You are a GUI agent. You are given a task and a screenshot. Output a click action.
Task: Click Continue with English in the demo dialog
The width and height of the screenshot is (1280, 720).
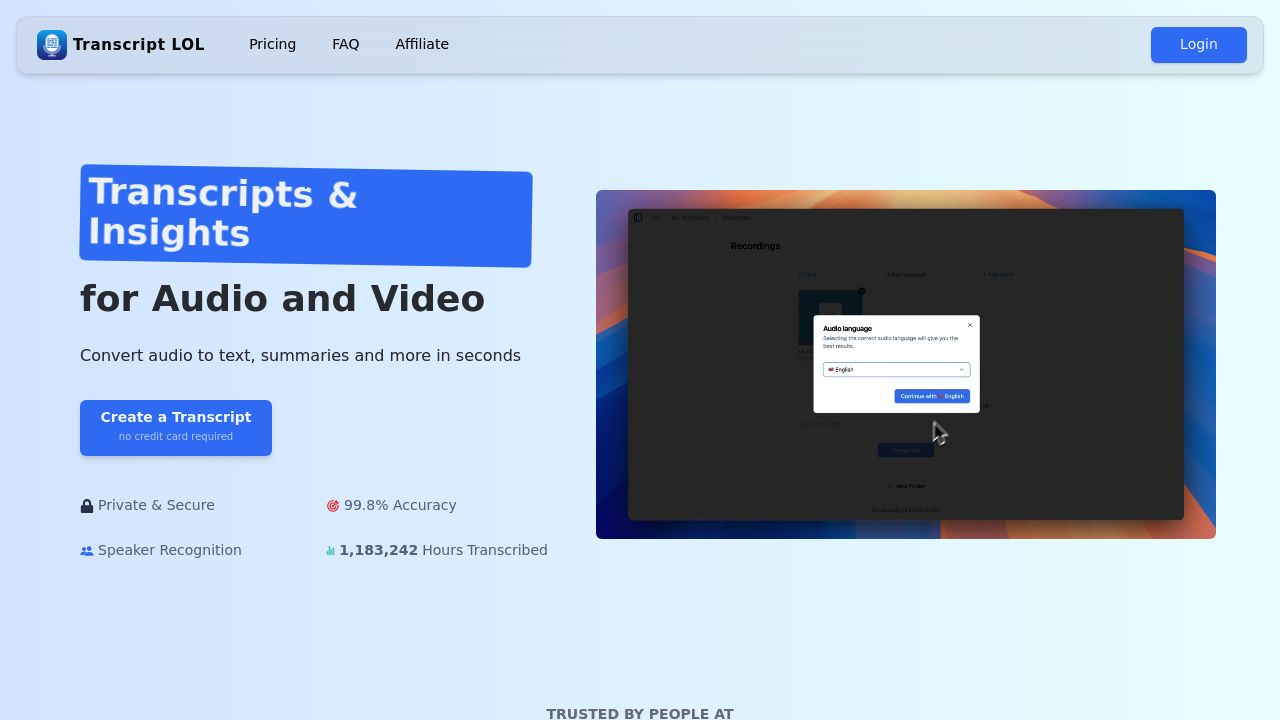[932, 396]
